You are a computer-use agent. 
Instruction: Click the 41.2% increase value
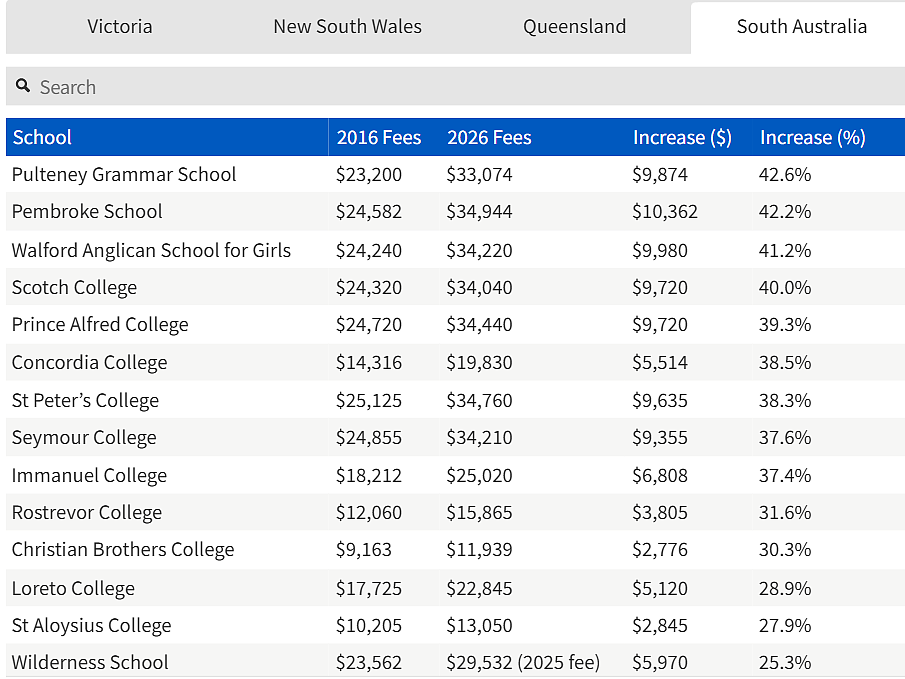pyautogui.click(x=785, y=251)
